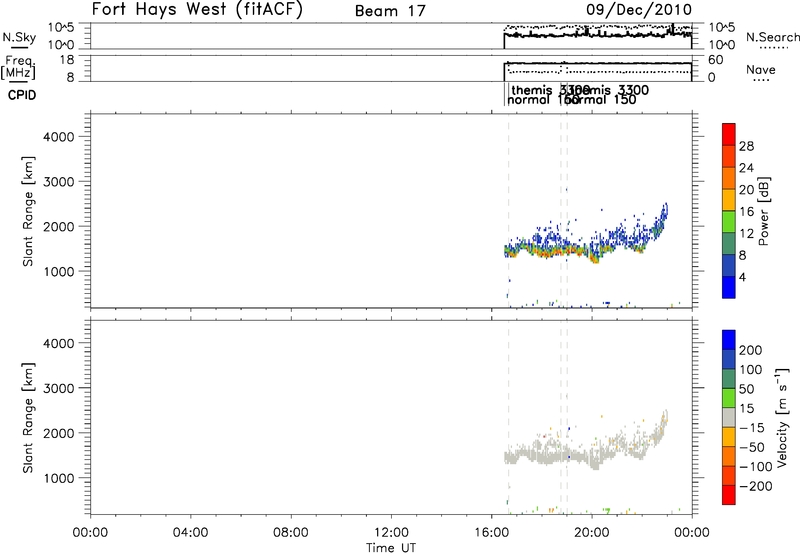Click the '20:00' time tick label
Image resolution: width=800 pixels, height=554 pixels.
tap(591, 533)
